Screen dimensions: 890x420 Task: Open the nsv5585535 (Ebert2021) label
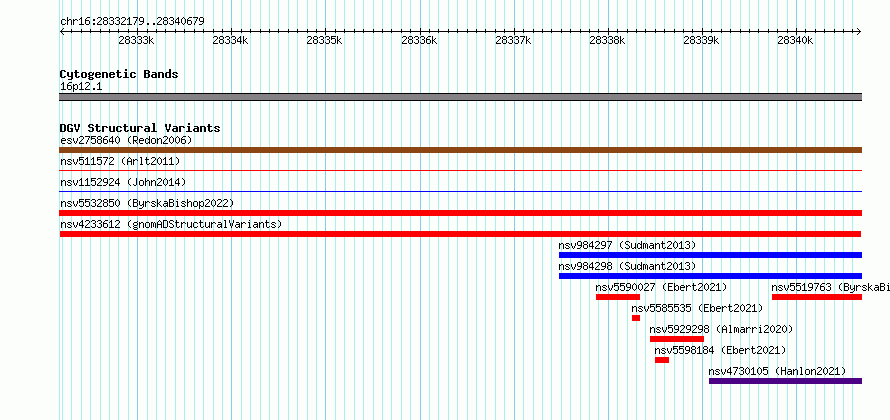pos(697,308)
